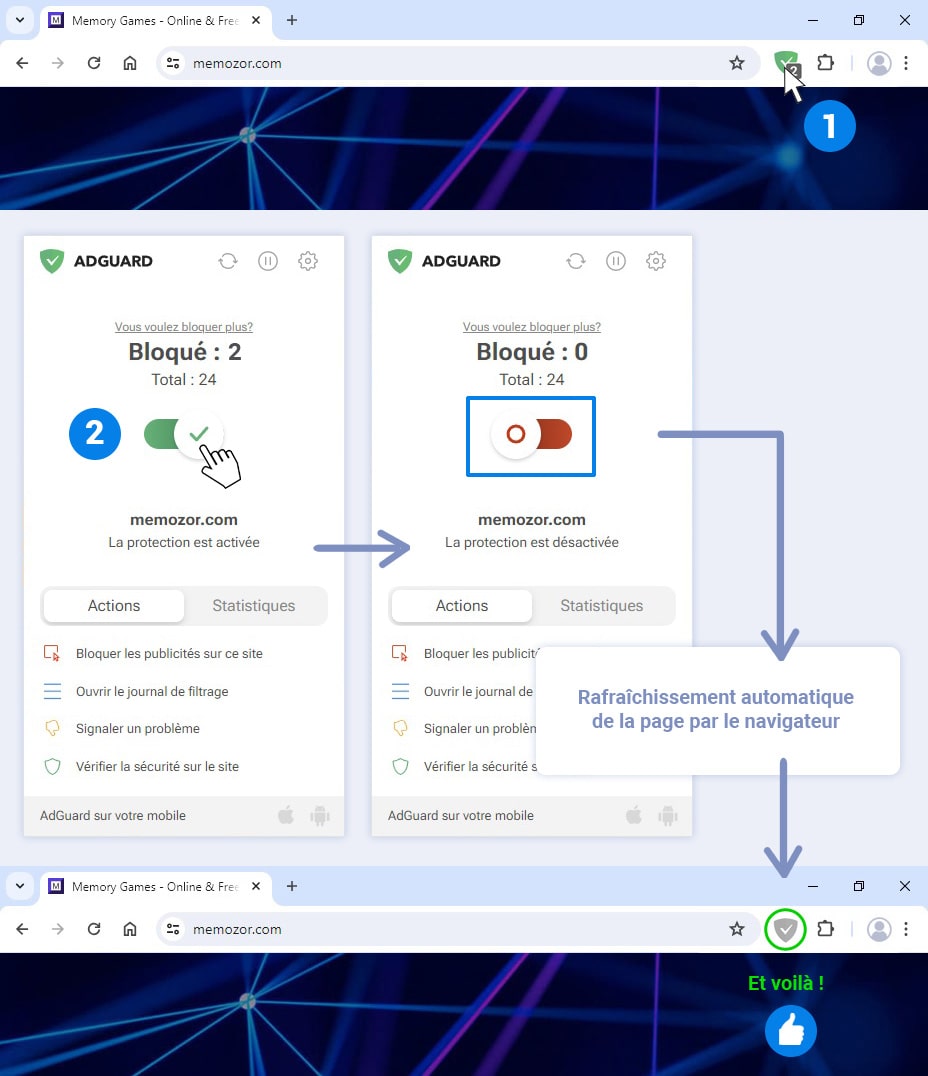Select Bloquer les publicités sur ce site
Viewport: 928px width, 1076px height.
point(170,653)
